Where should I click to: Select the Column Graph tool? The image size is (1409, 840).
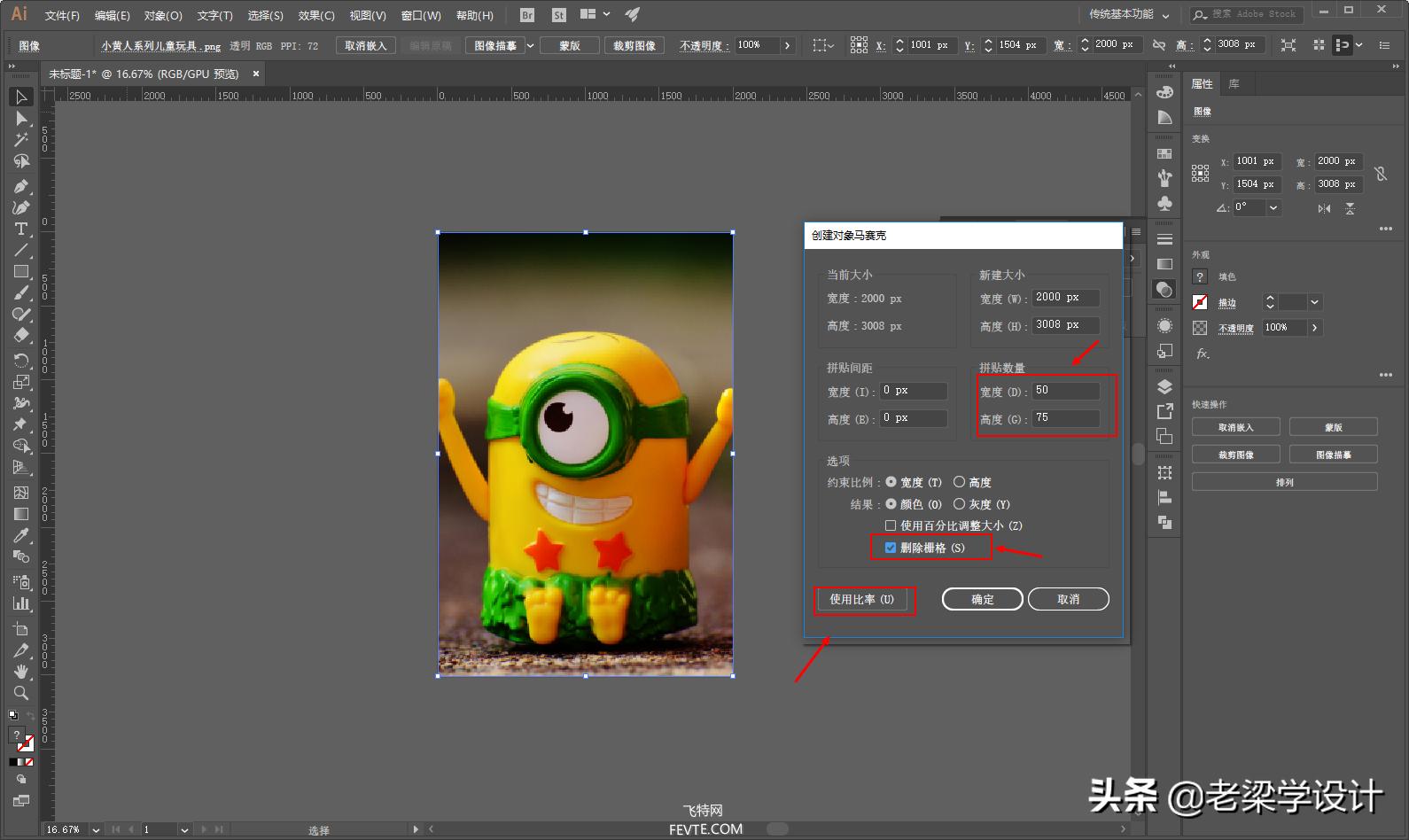click(21, 603)
